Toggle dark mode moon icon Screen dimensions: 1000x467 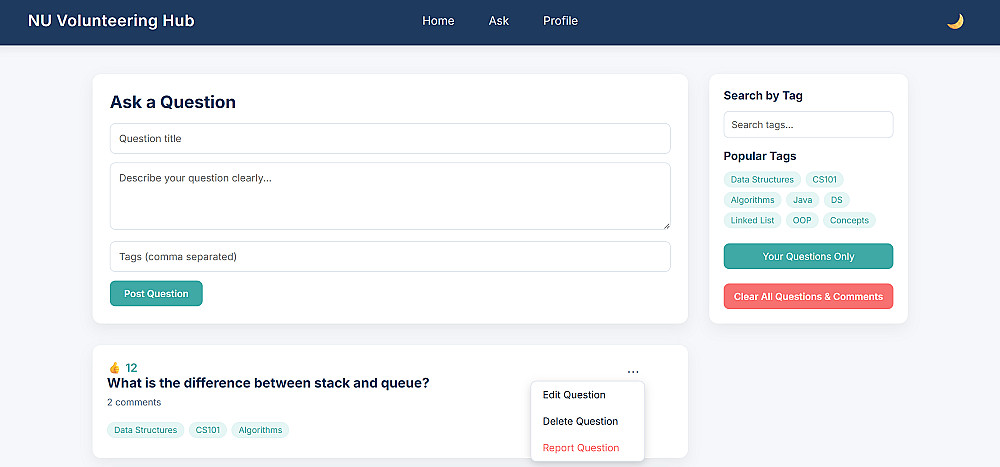point(955,21)
